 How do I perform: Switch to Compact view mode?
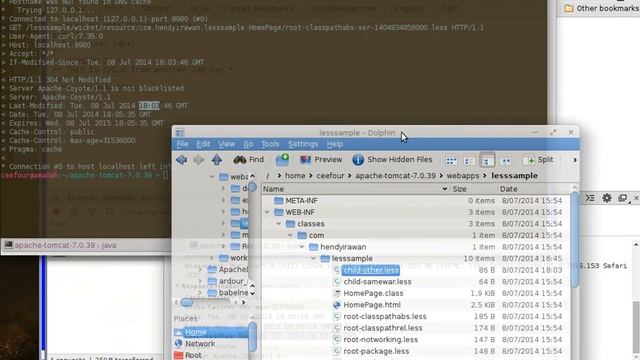tap(469, 160)
